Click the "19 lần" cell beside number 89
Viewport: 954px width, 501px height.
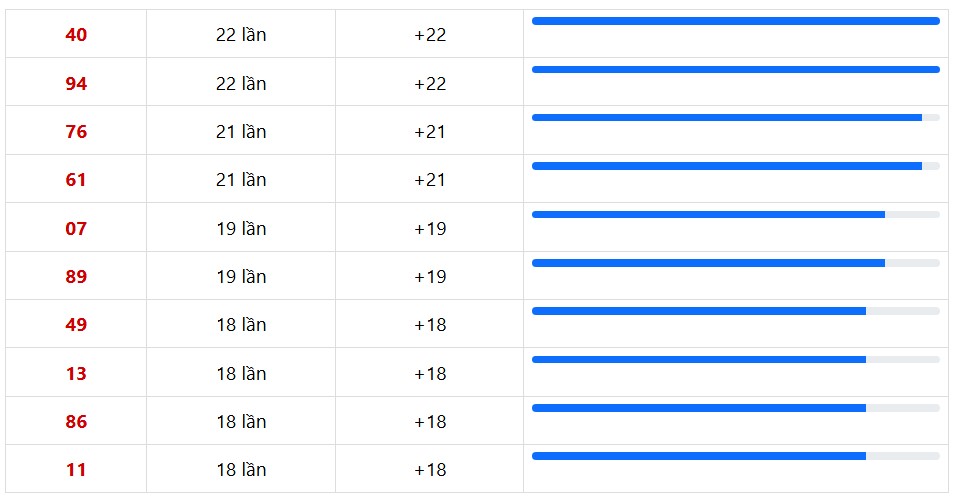click(x=241, y=277)
